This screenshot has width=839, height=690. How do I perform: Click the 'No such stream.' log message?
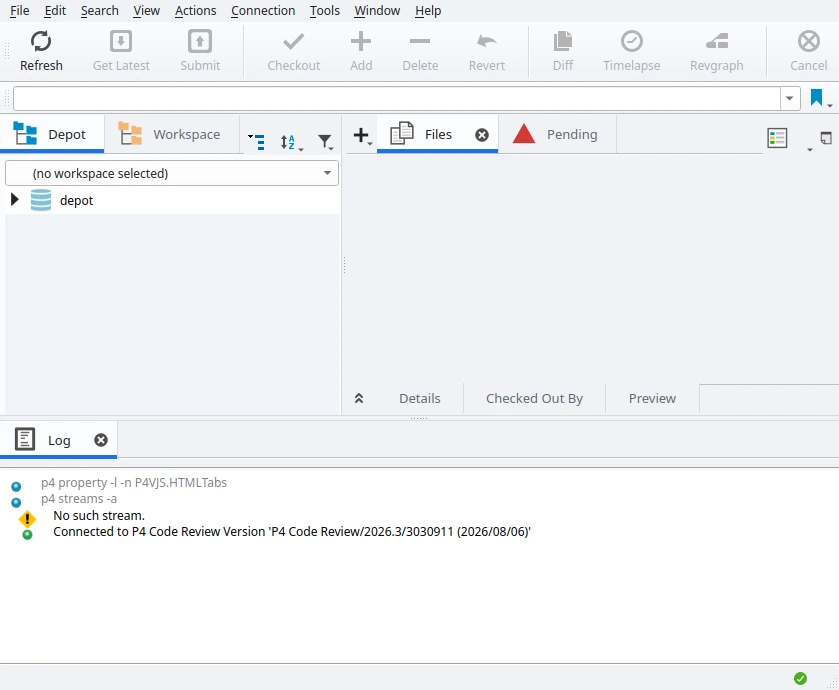click(99, 516)
